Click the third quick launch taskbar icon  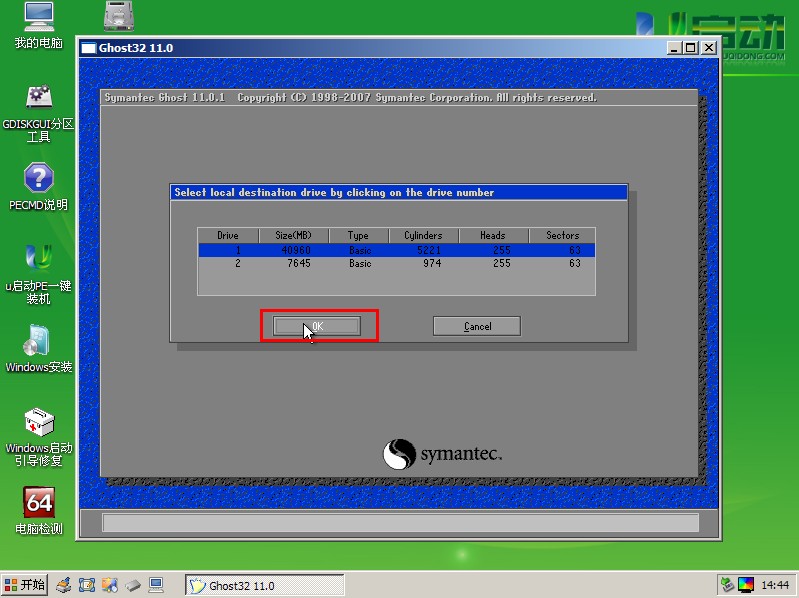pyautogui.click(x=110, y=585)
